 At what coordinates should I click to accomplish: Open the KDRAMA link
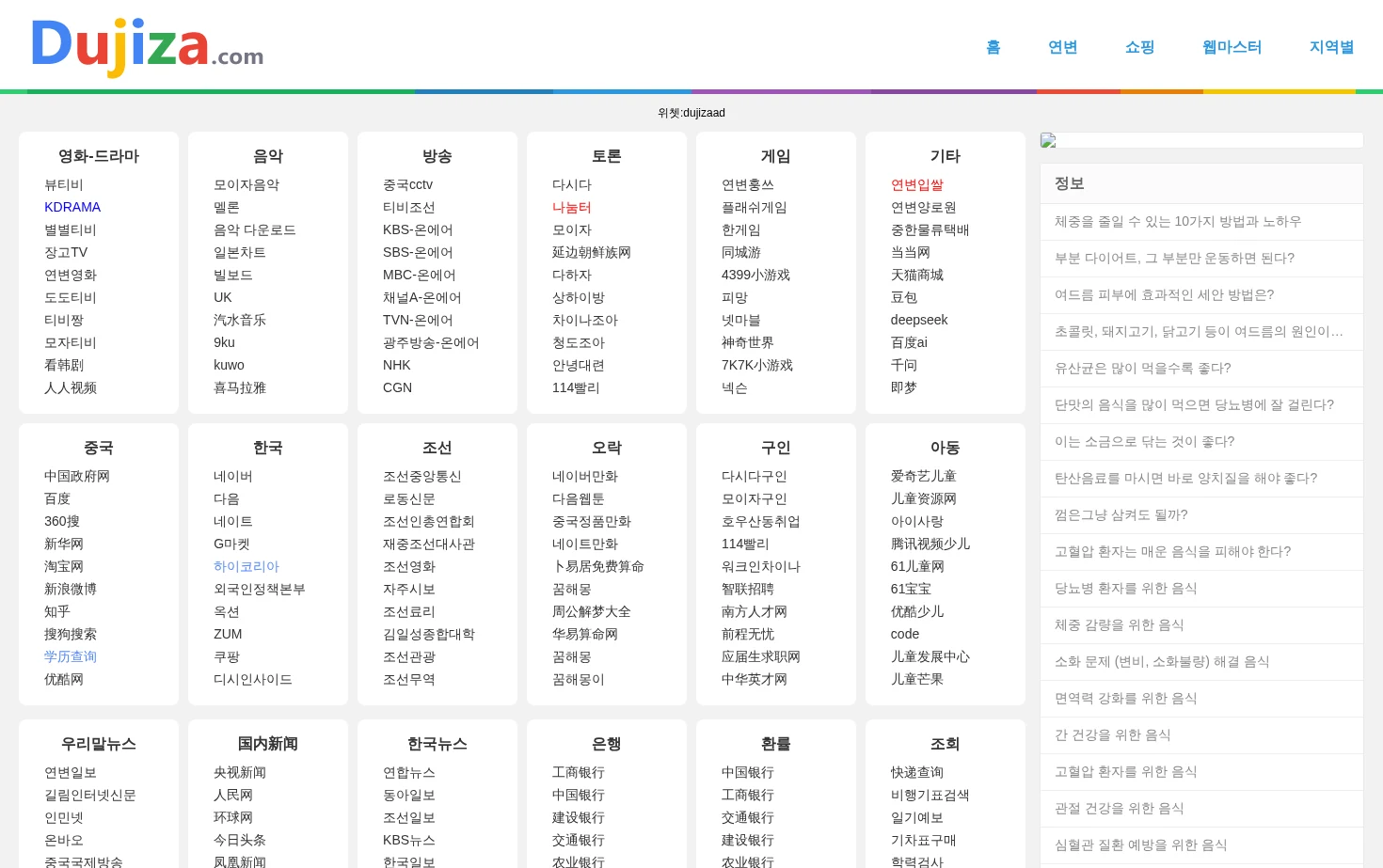click(x=72, y=207)
